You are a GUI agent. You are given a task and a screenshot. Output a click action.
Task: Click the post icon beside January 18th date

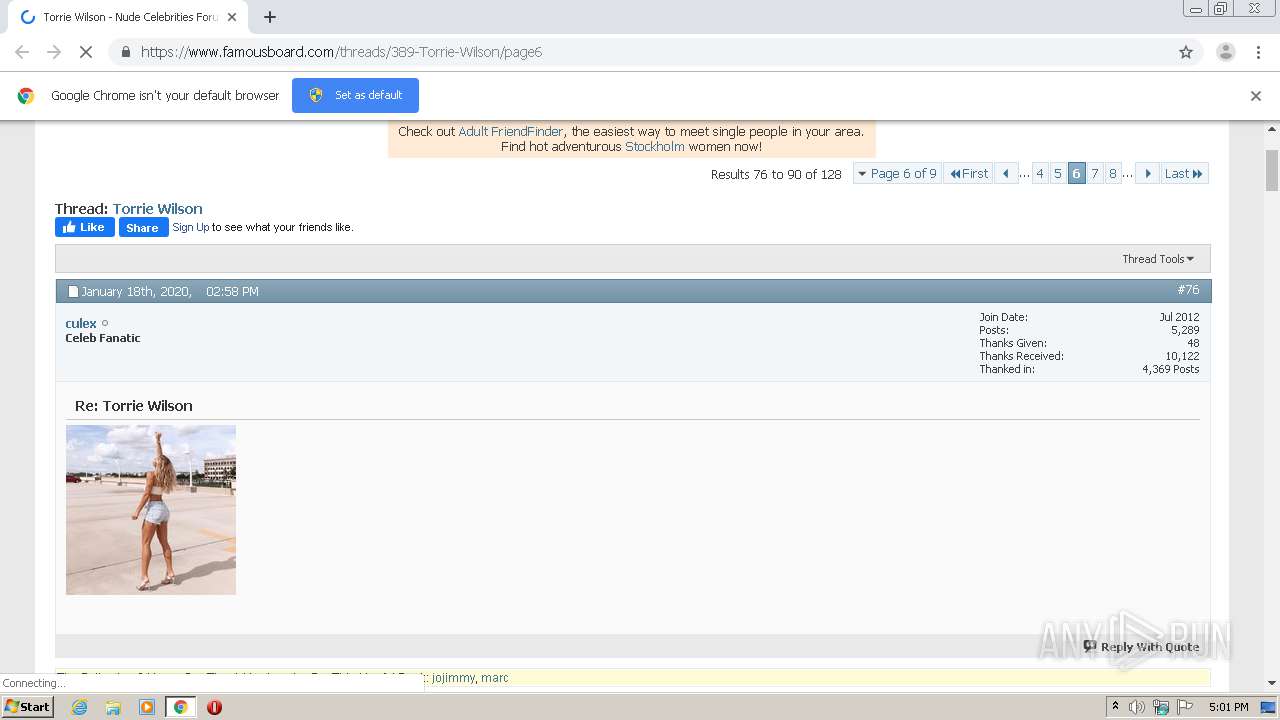pyautogui.click(x=73, y=292)
